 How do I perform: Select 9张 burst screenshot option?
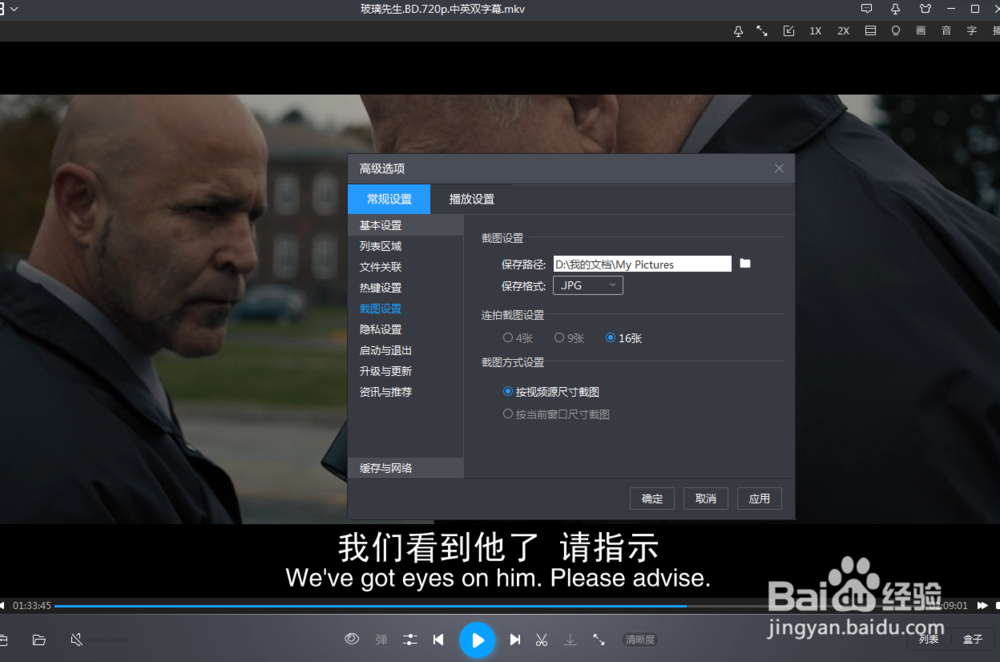coord(569,338)
